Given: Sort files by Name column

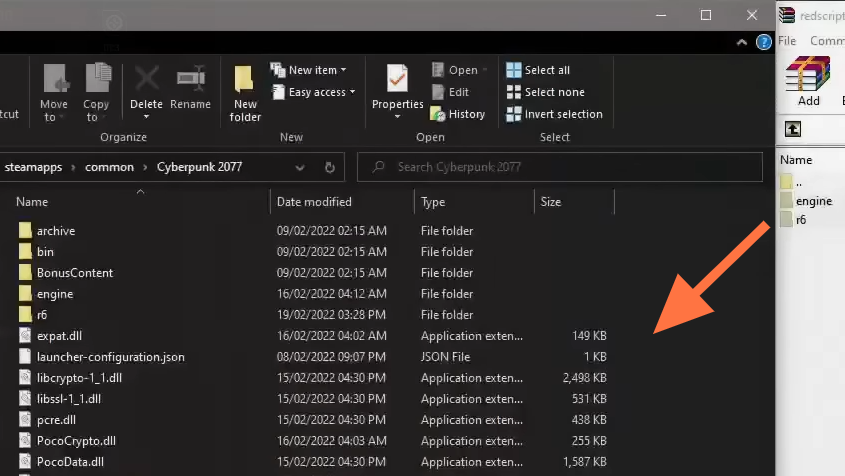Looking at the screenshot, I should pyautogui.click(x=32, y=202).
